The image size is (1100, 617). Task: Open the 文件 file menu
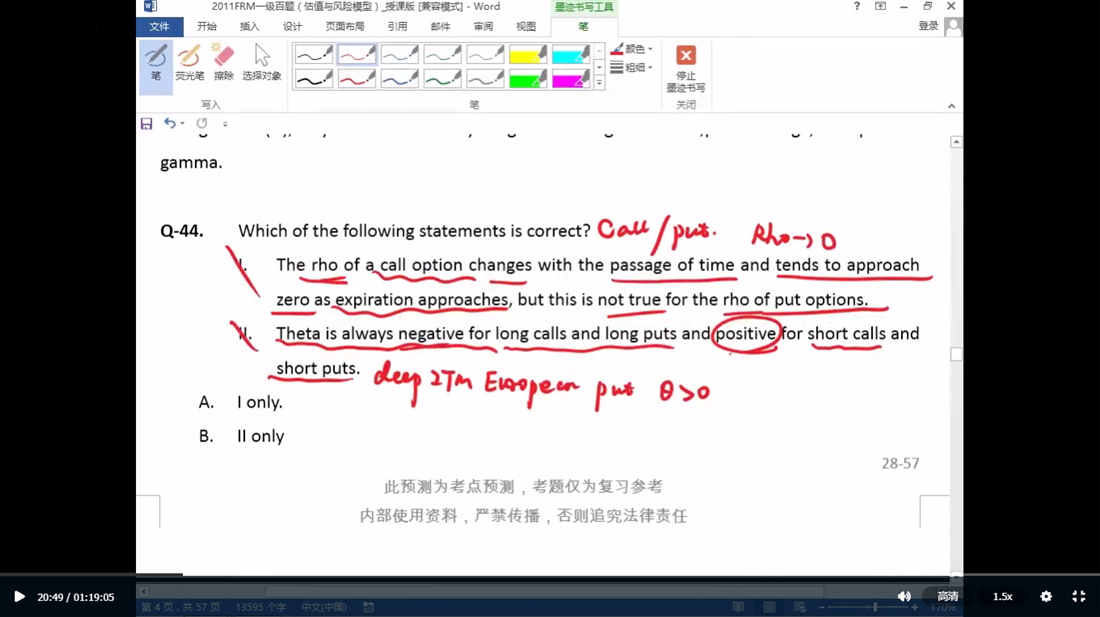click(159, 27)
